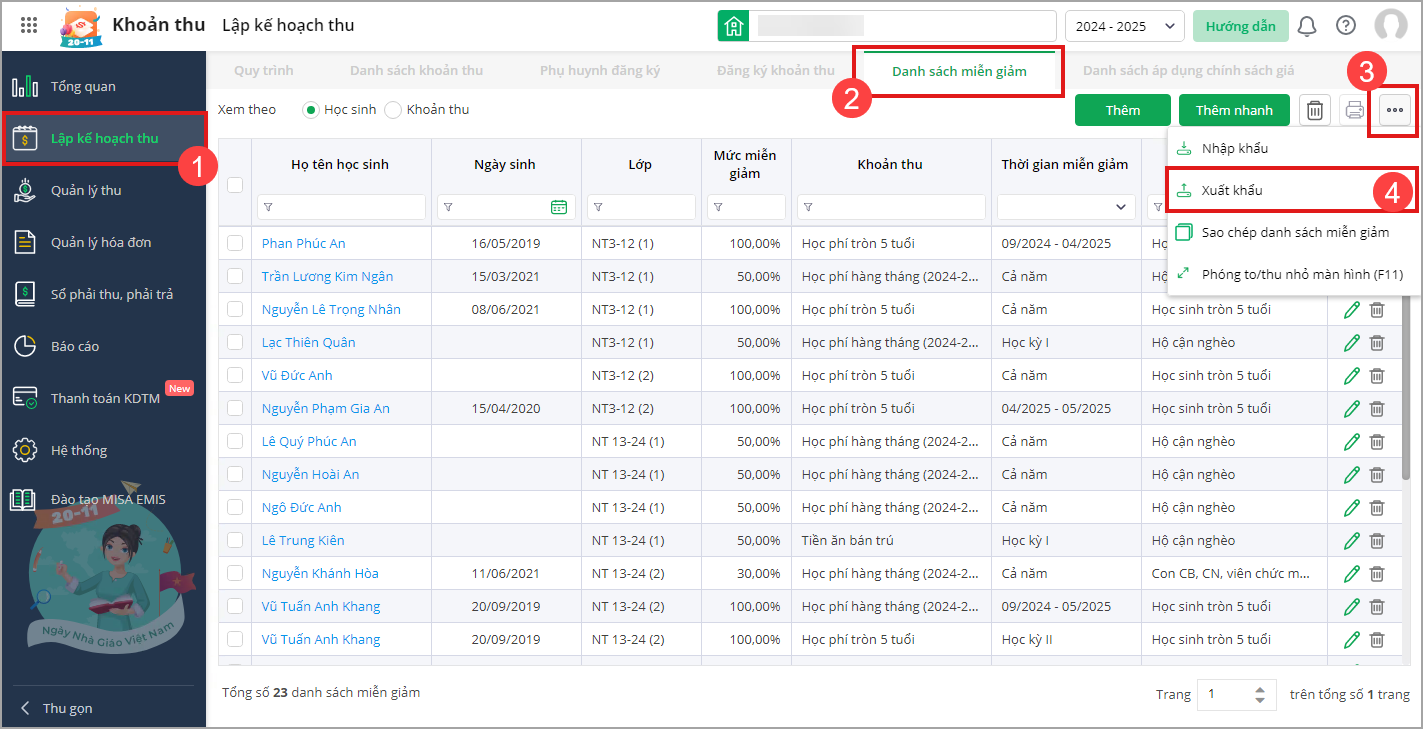This screenshot has width=1423, height=729.
Task: Open the 2024 - 2025 school year dropdown
Action: (x=1124, y=26)
